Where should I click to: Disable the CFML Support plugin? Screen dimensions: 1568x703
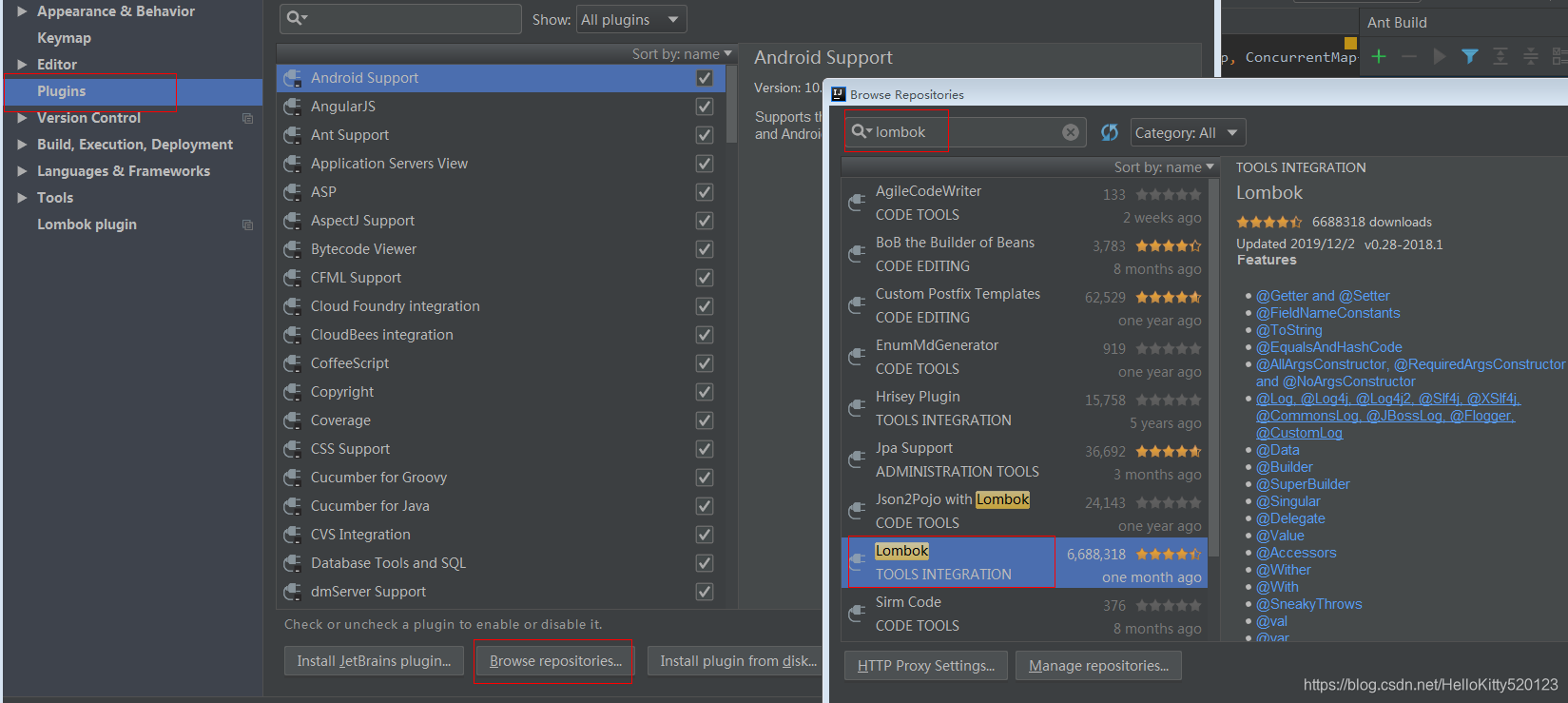pos(705,278)
